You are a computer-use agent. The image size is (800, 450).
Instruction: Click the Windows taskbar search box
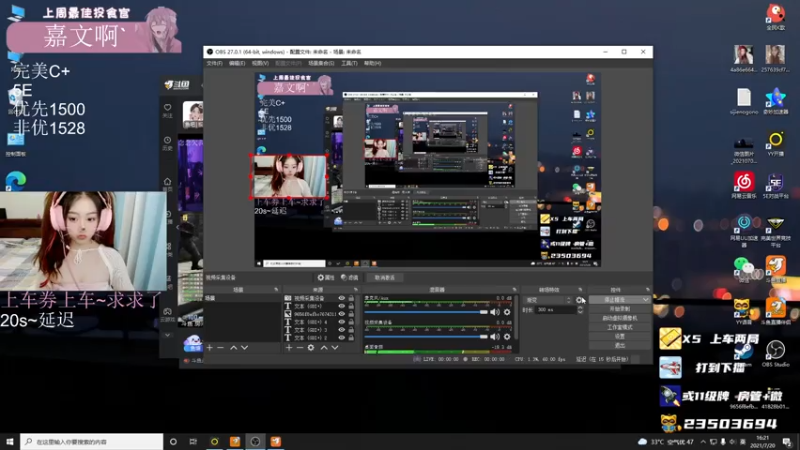pyautogui.click(x=92, y=442)
